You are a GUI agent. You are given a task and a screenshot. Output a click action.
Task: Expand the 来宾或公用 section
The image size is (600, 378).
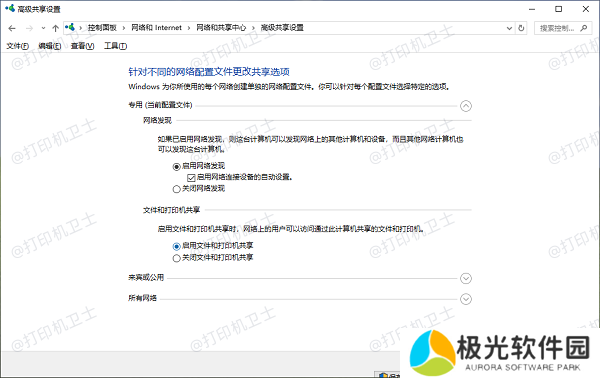466,278
